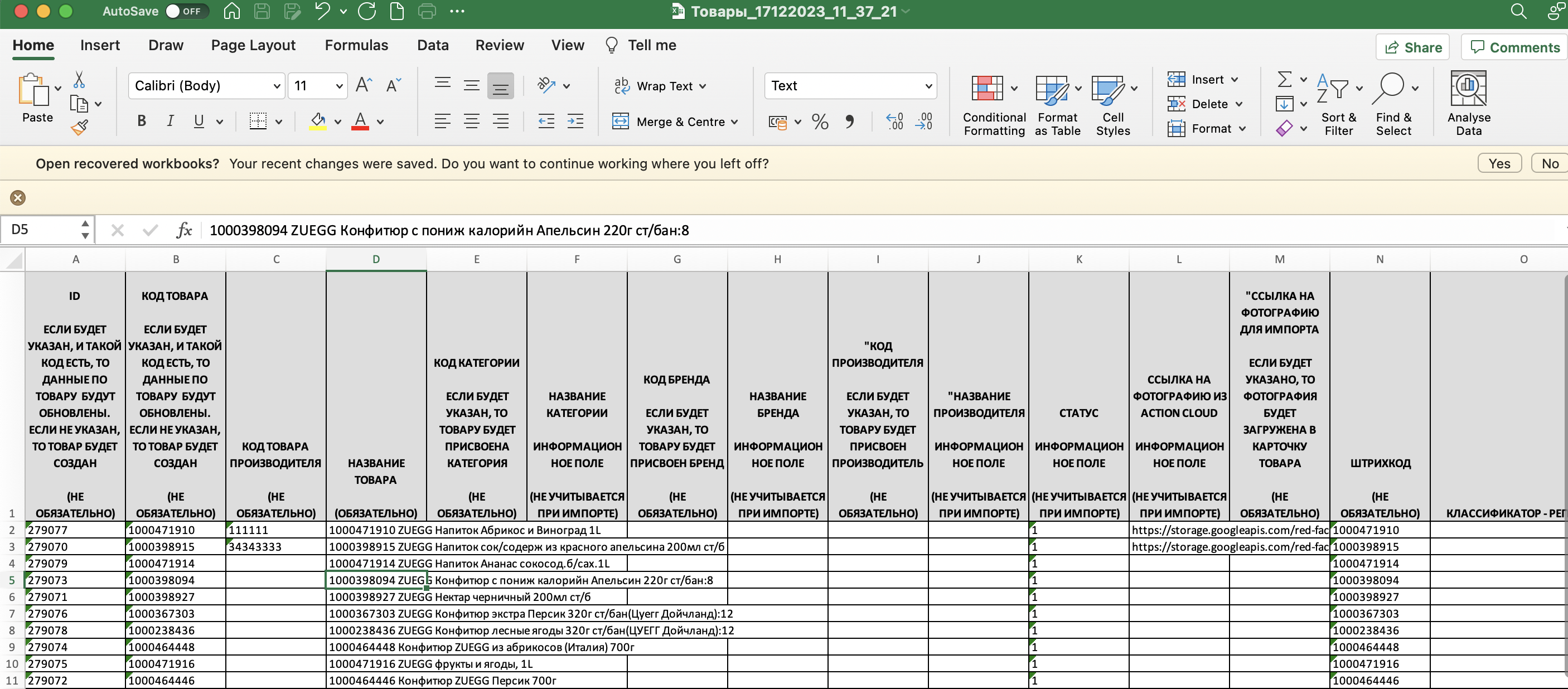This screenshot has height=689, width=1568.
Task: Toggle Italic formatting
Action: pyautogui.click(x=171, y=121)
